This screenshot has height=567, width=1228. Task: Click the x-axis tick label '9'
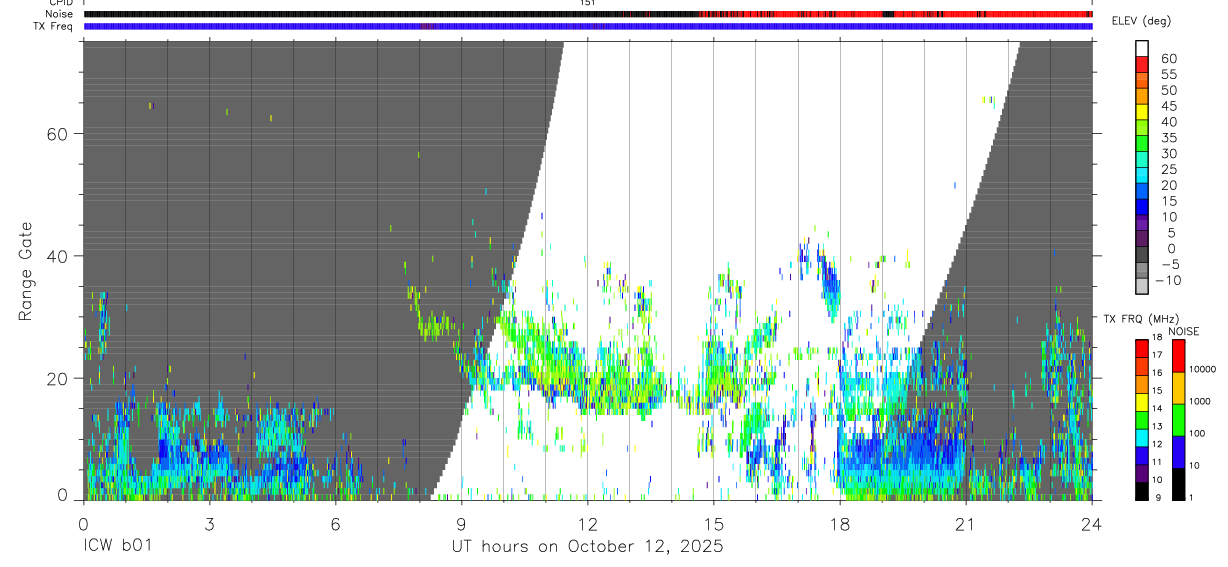pyautogui.click(x=461, y=523)
